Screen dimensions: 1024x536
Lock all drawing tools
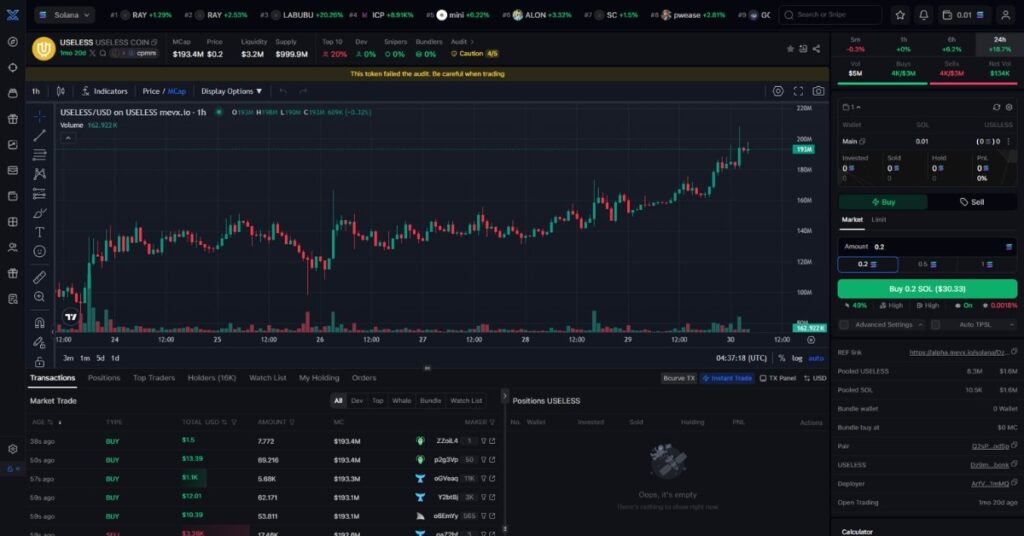39,361
